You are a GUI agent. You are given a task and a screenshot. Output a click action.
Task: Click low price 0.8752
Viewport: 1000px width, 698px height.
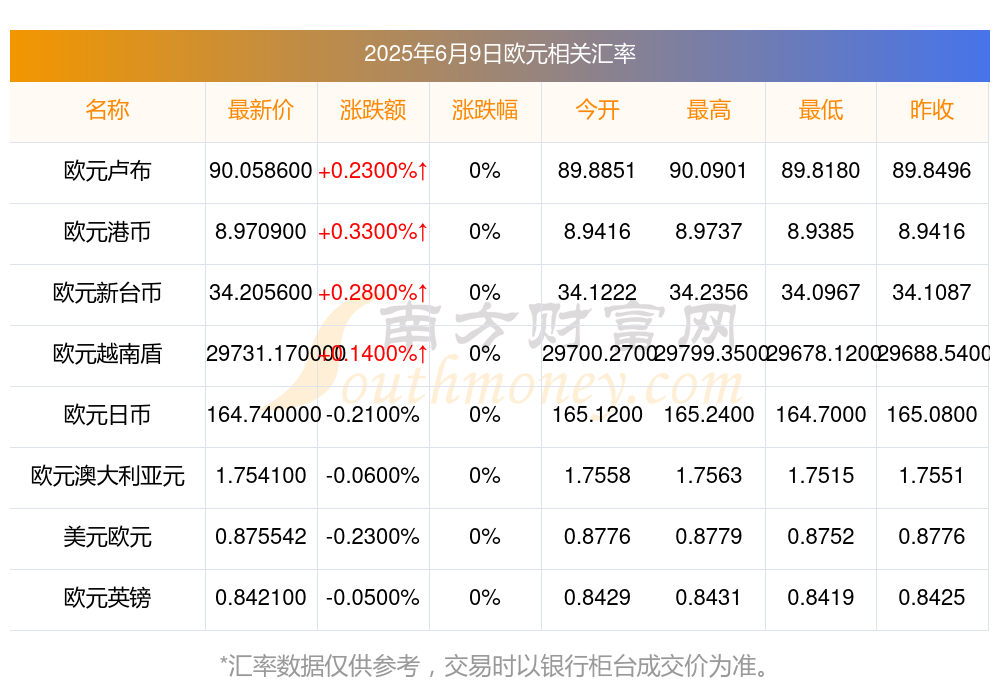pyautogui.click(x=821, y=537)
